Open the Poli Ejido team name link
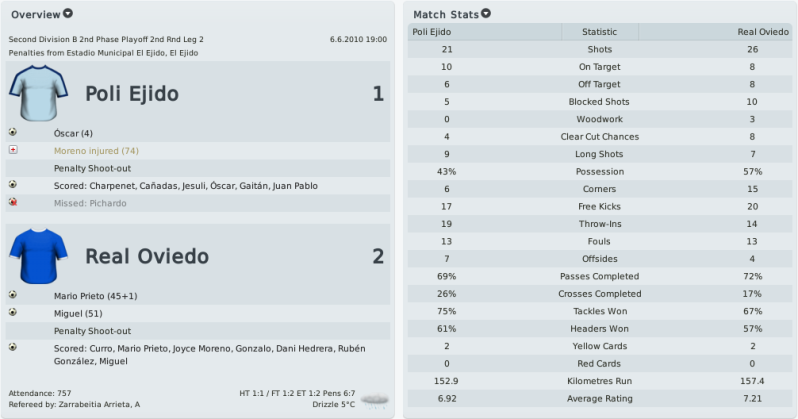This screenshot has height=419, width=798. pyautogui.click(x=132, y=94)
